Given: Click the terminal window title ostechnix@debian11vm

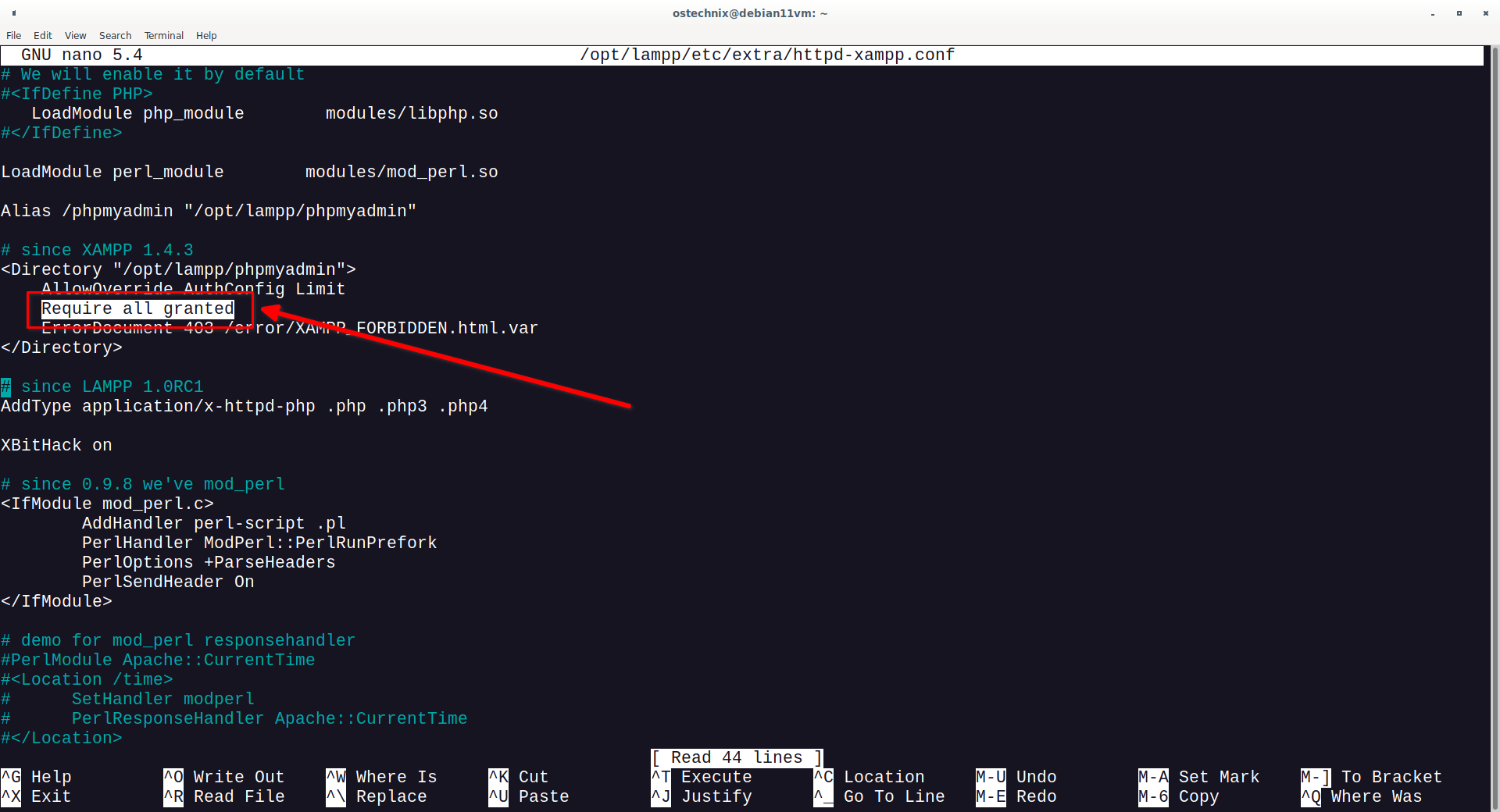Looking at the screenshot, I should click(749, 13).
